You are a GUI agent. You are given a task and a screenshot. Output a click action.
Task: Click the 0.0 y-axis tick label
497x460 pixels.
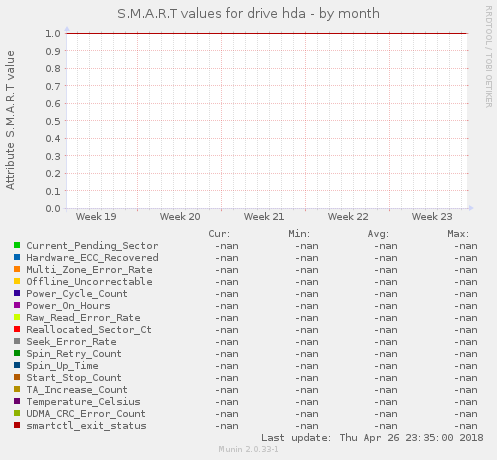click(53, 209)
